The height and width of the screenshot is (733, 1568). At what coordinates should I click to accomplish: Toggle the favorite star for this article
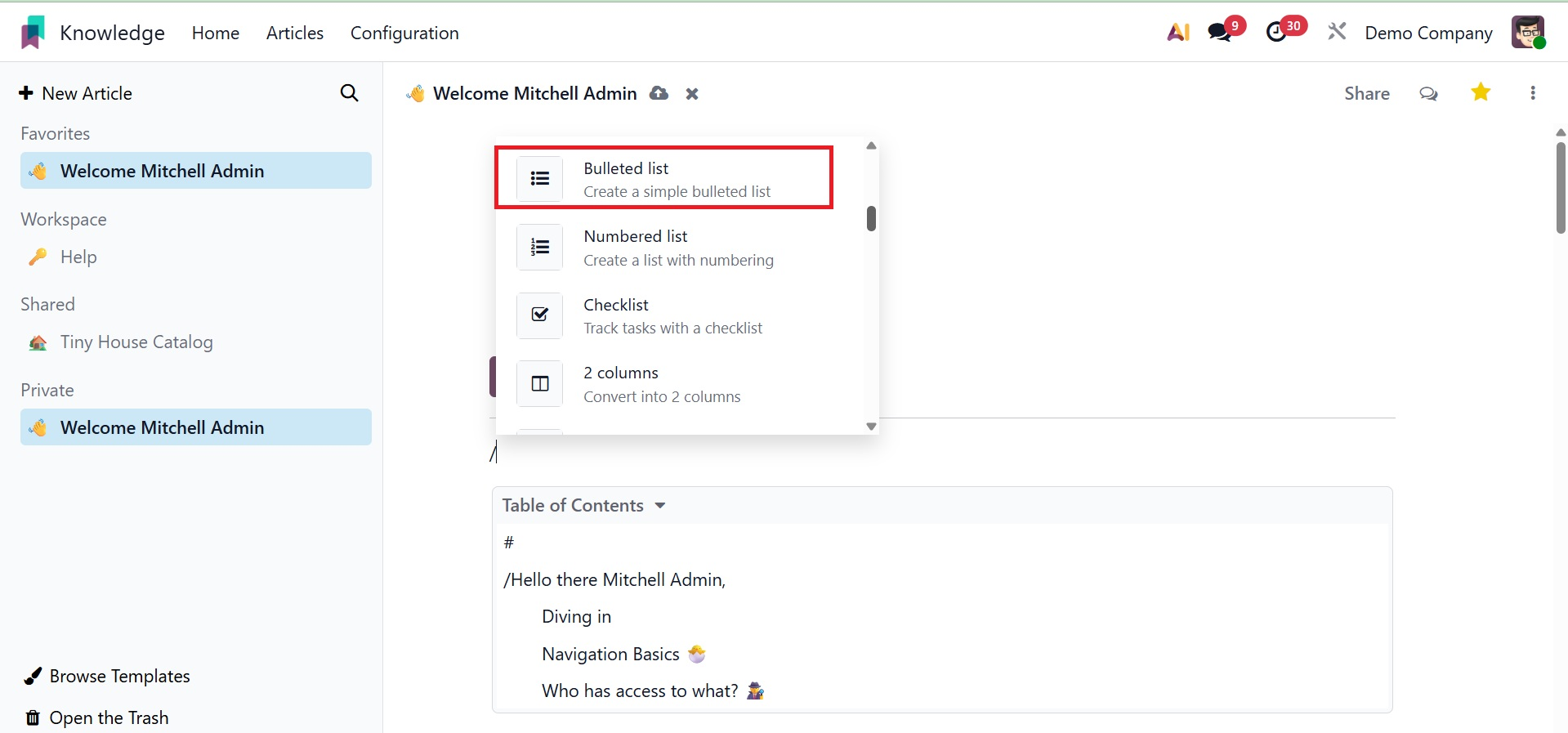pos(1481,92)
